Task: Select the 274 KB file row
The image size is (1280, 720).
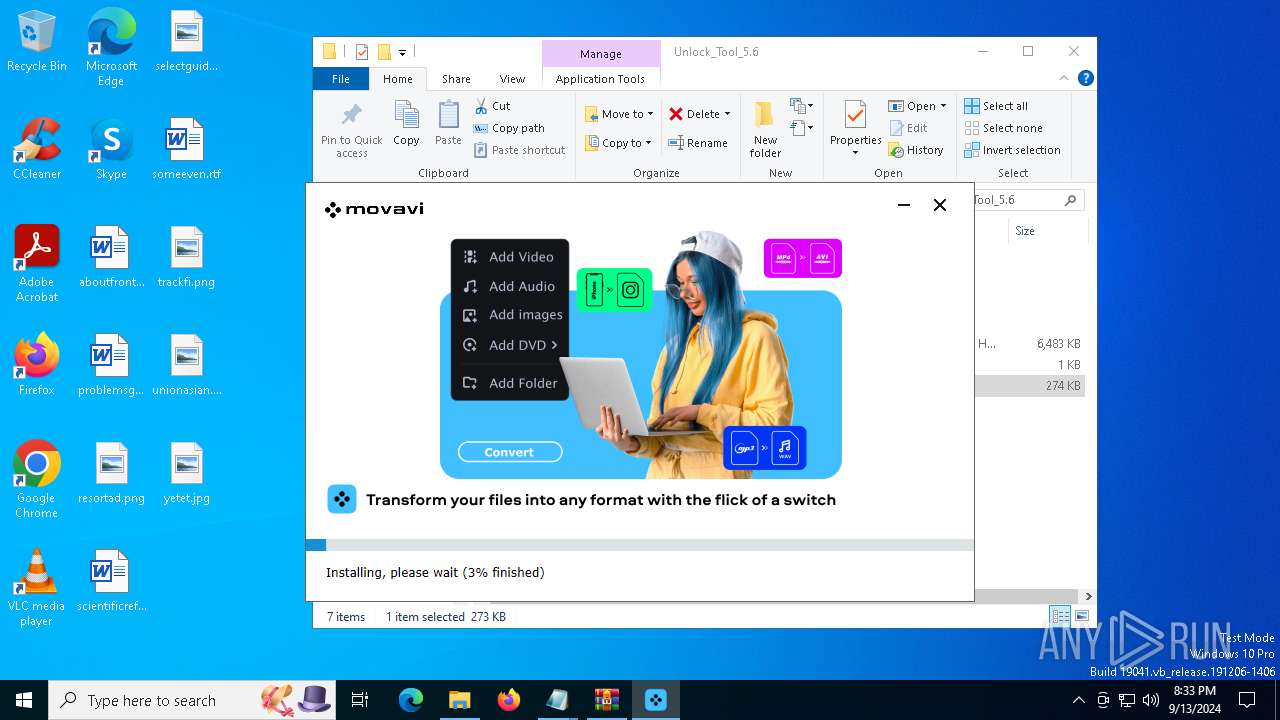Action: click(1030, 386)
